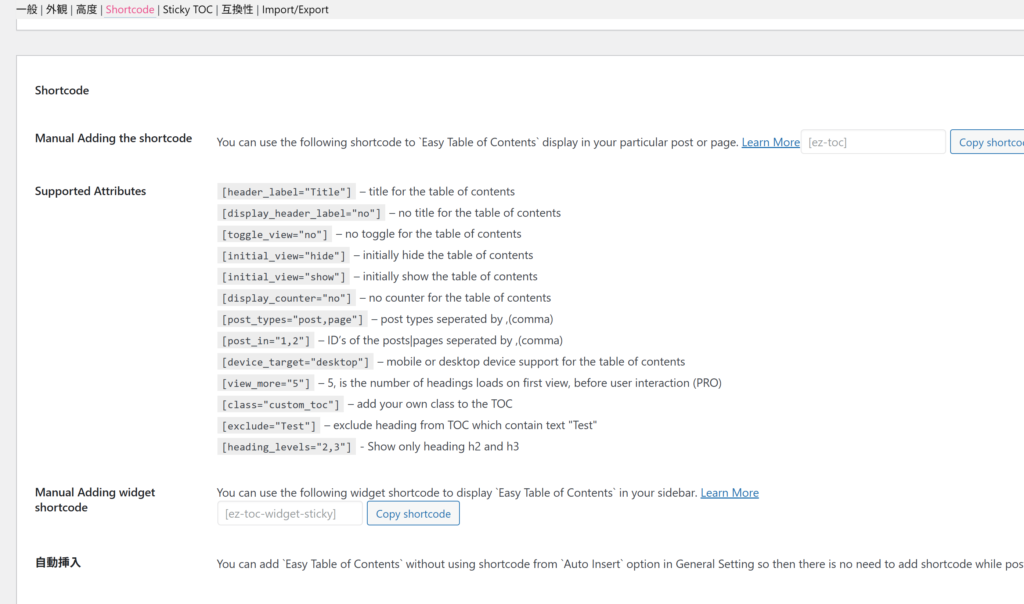
Task: Open the Sticky TOC tab
Action: (188, 10)
